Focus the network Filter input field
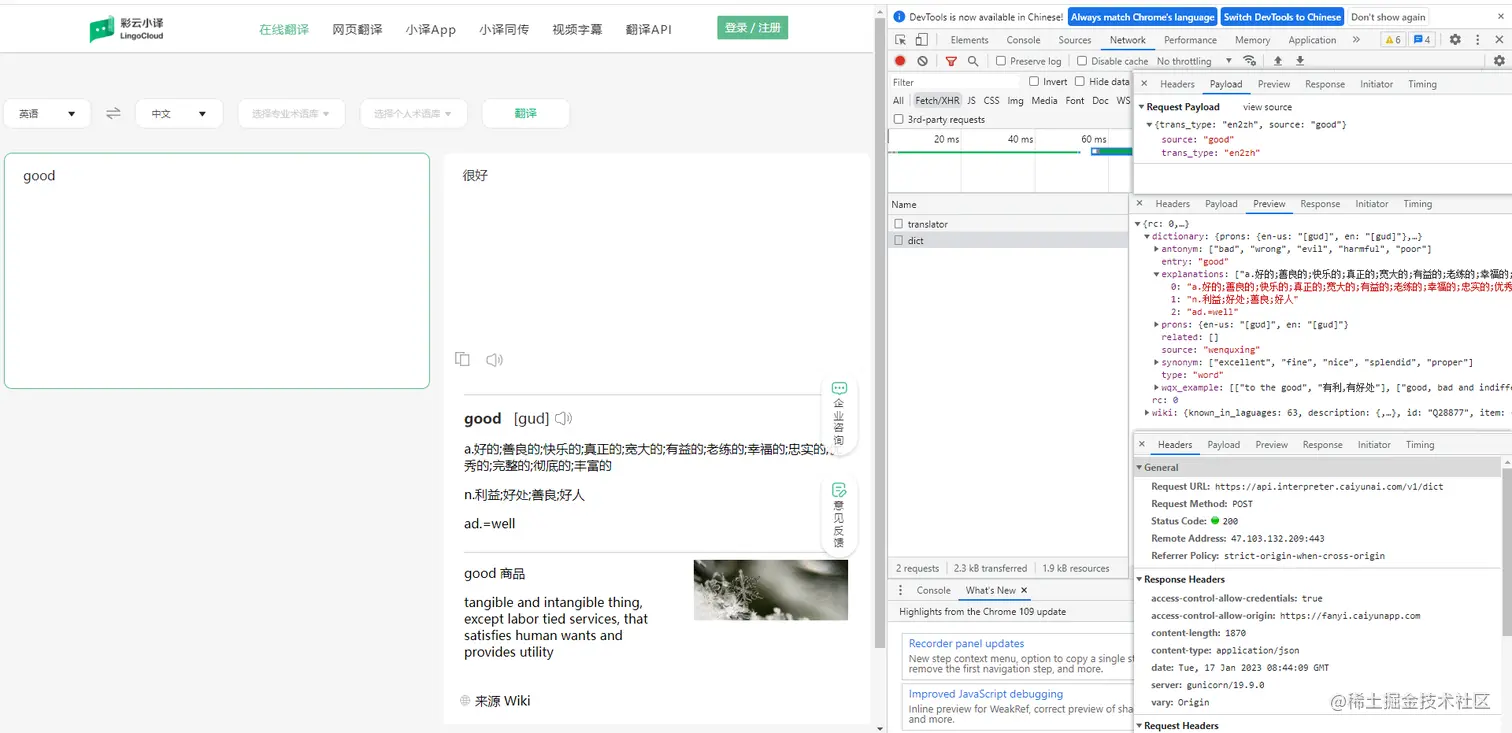 click(x=955, y=82)
